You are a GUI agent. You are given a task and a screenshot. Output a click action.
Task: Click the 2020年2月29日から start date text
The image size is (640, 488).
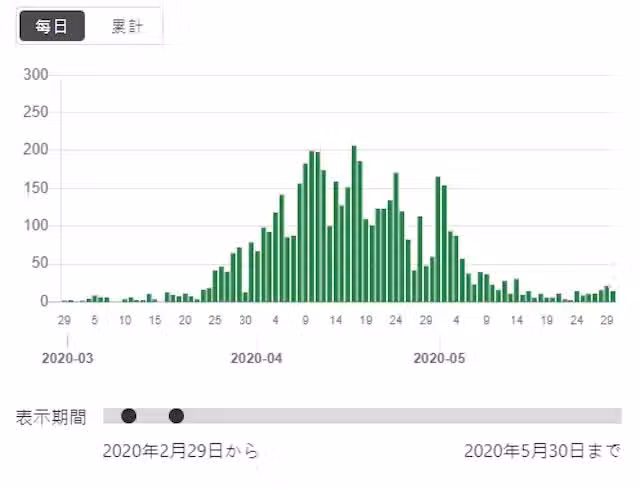pos(180,452)
